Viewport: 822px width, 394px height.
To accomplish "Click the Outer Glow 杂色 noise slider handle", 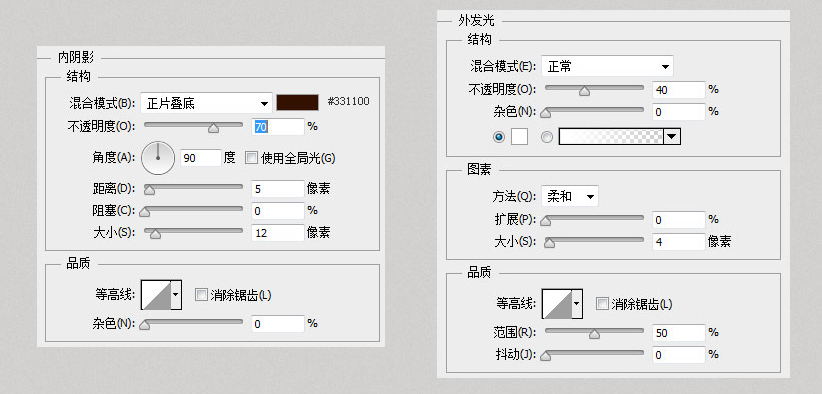I will point(546,113).
